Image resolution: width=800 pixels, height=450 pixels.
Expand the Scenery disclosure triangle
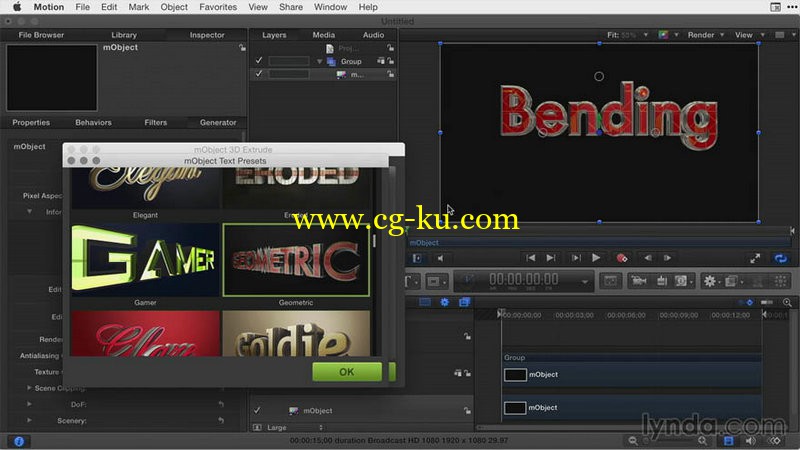tap(29, 420)
